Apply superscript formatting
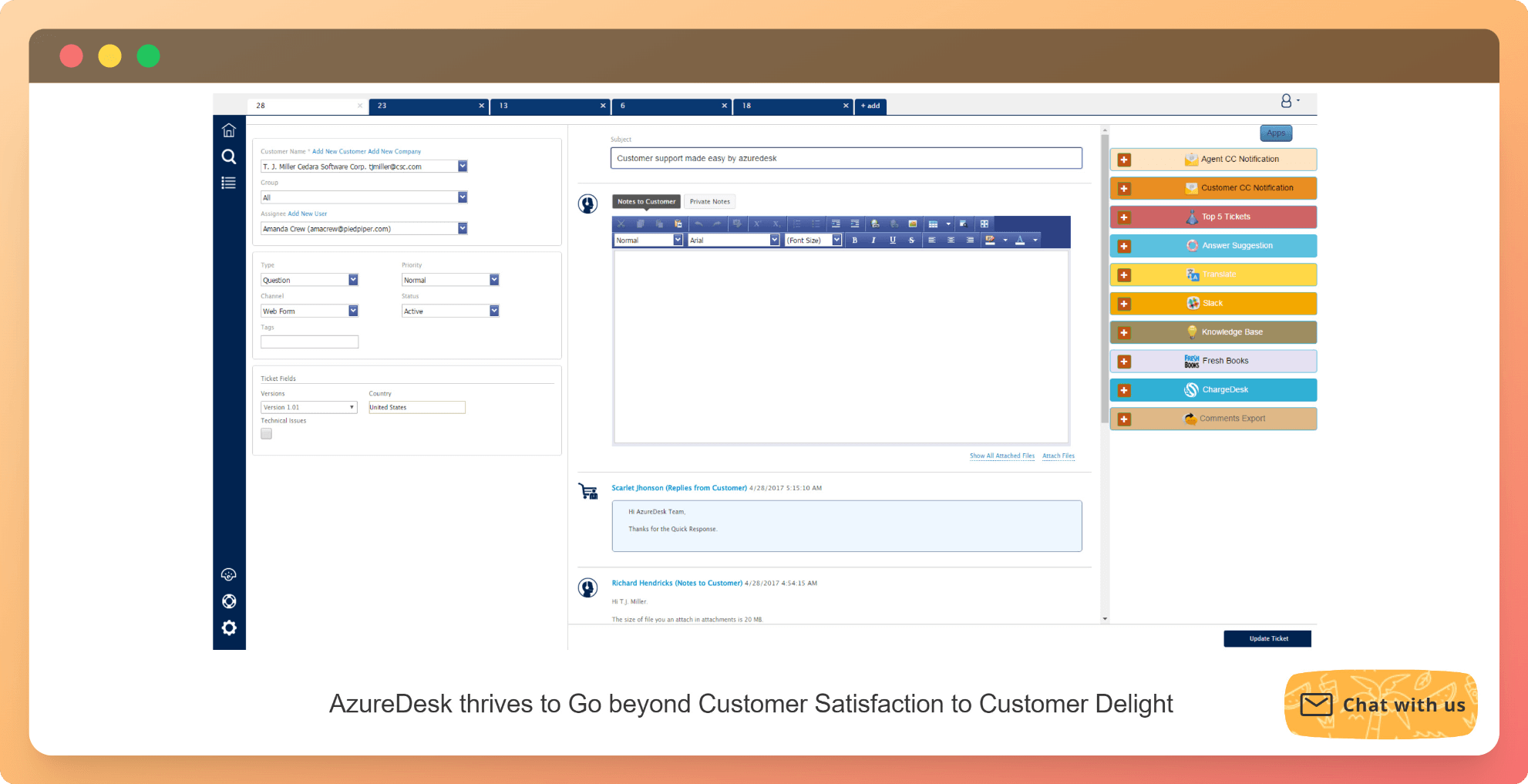The image size is (1528, 784). click(757, 224)
